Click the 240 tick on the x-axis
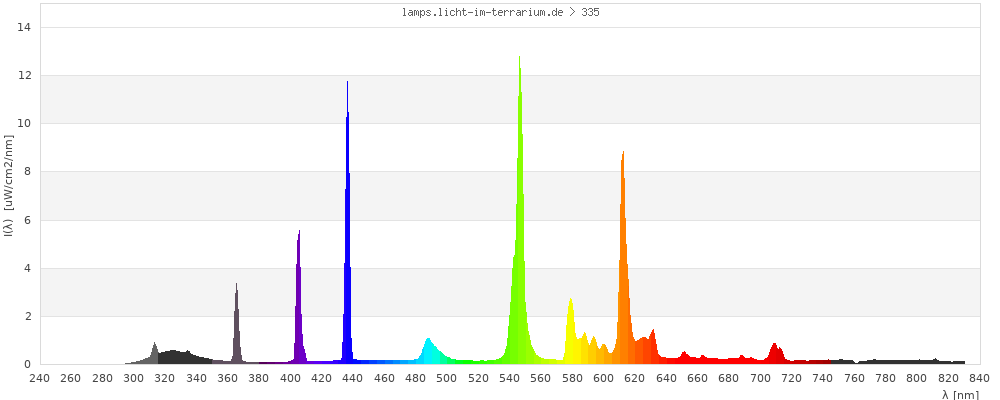 40,378
